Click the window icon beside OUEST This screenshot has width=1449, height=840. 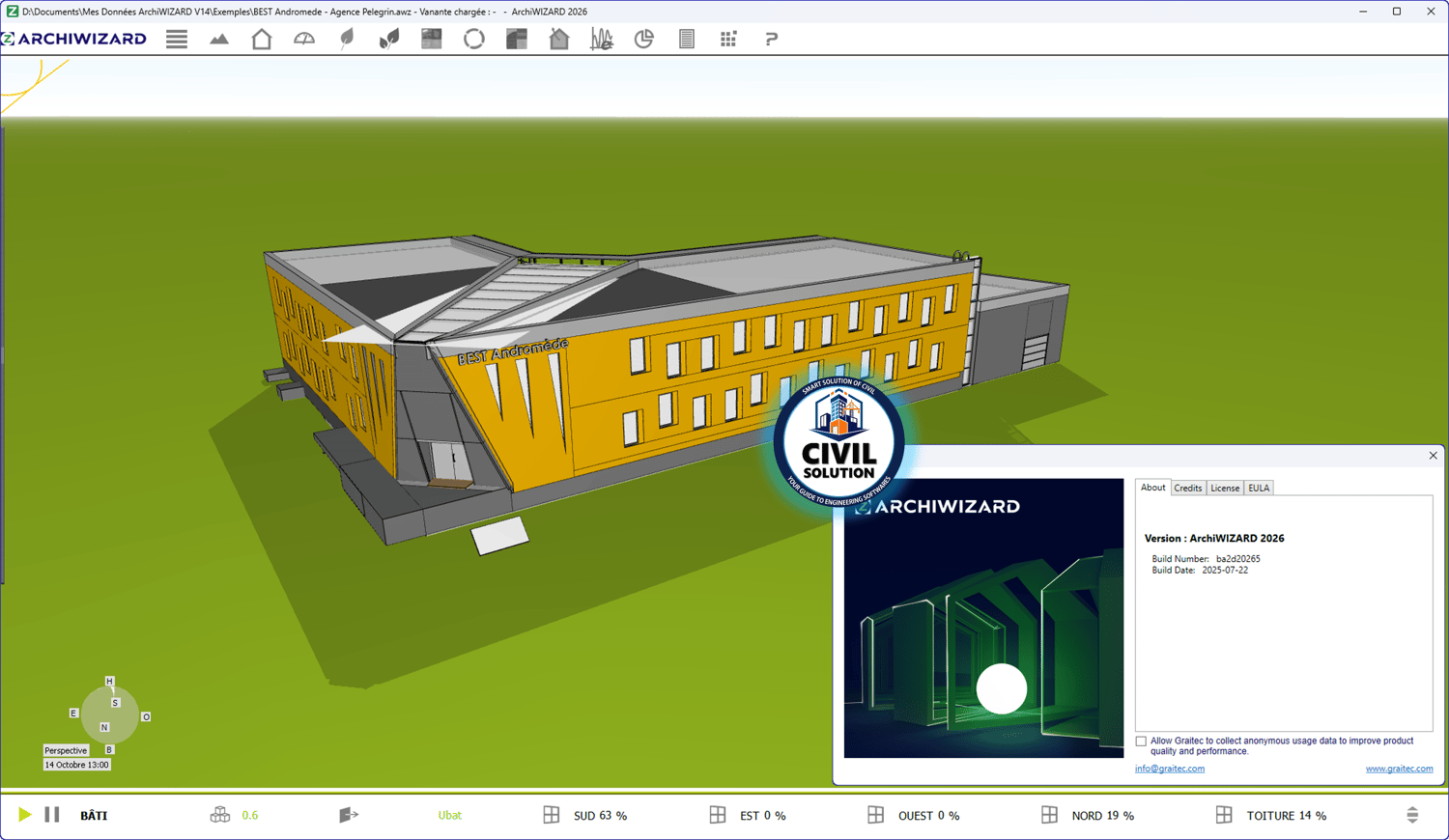[x=876, y=815]
